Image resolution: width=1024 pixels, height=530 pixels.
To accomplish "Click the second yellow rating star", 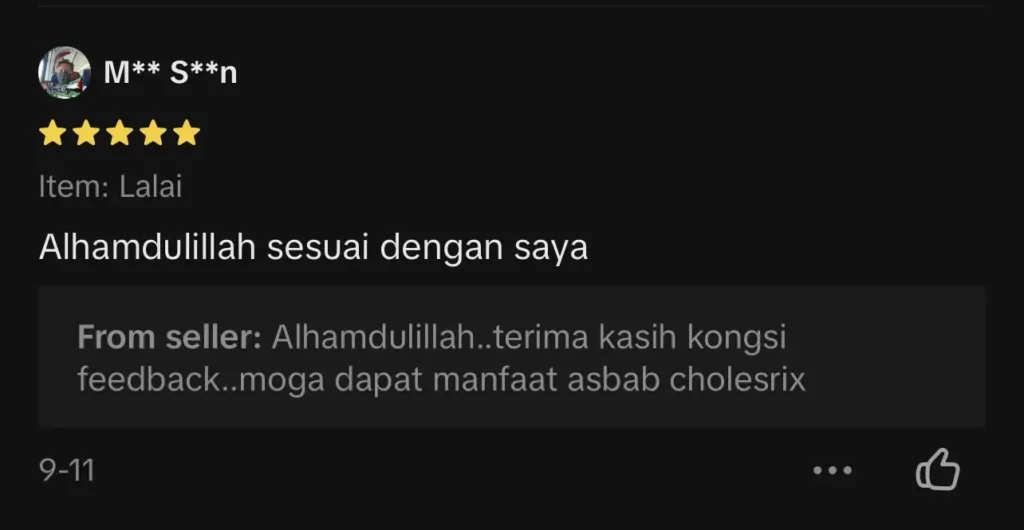I will pyautogui.click(x=86, y=132).
